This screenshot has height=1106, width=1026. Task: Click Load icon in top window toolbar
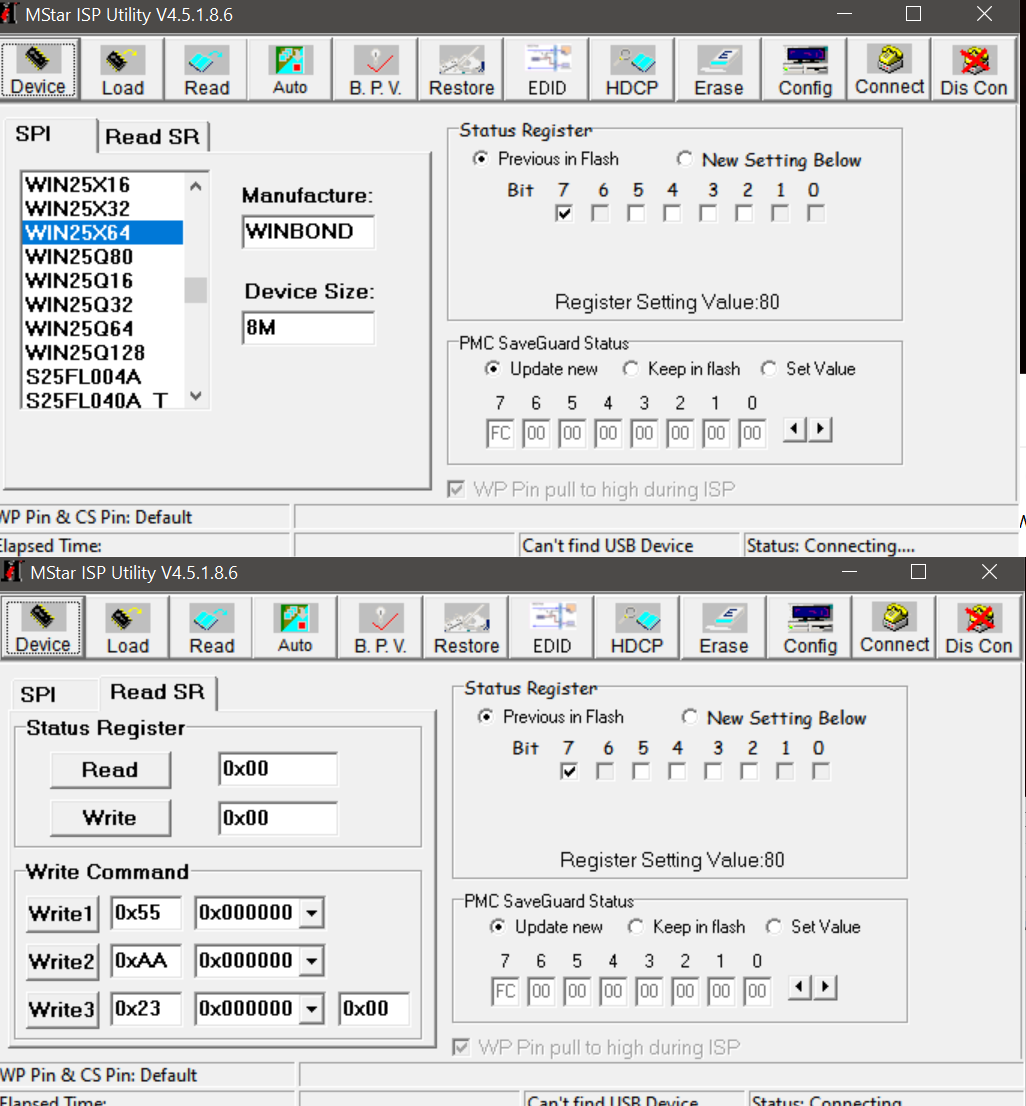tap(123, 69)
